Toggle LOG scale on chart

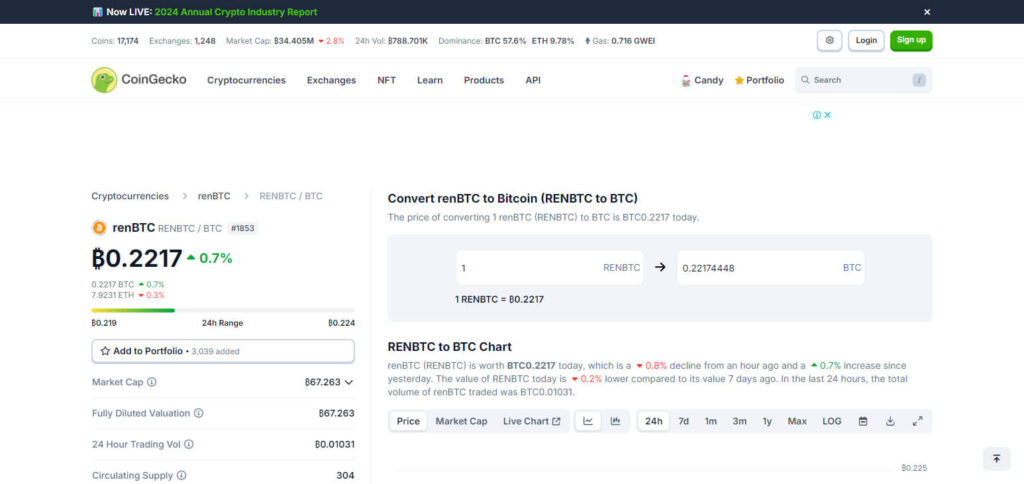831,421
